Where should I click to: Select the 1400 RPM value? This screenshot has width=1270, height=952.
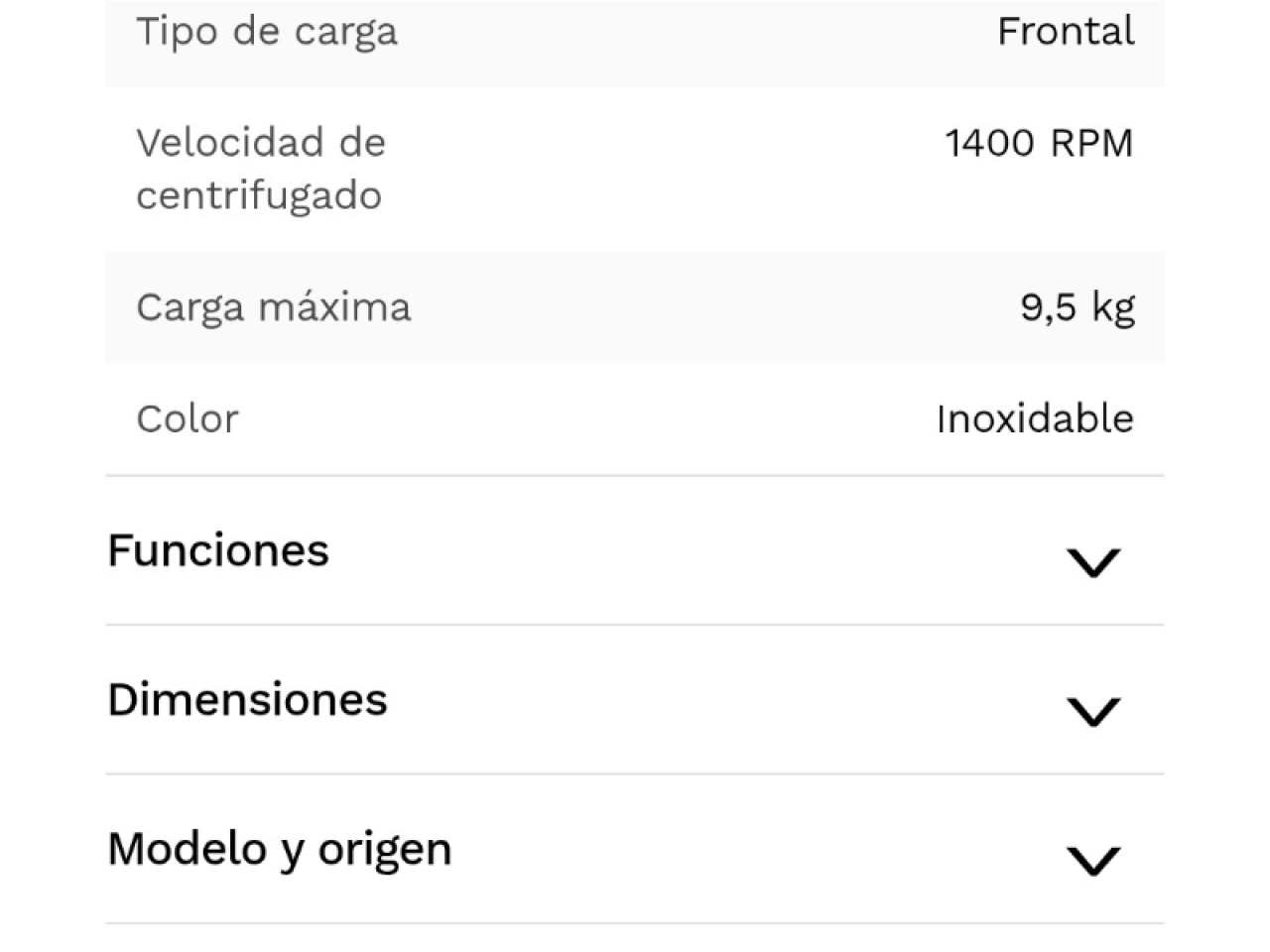click(x=1039, y=143)
